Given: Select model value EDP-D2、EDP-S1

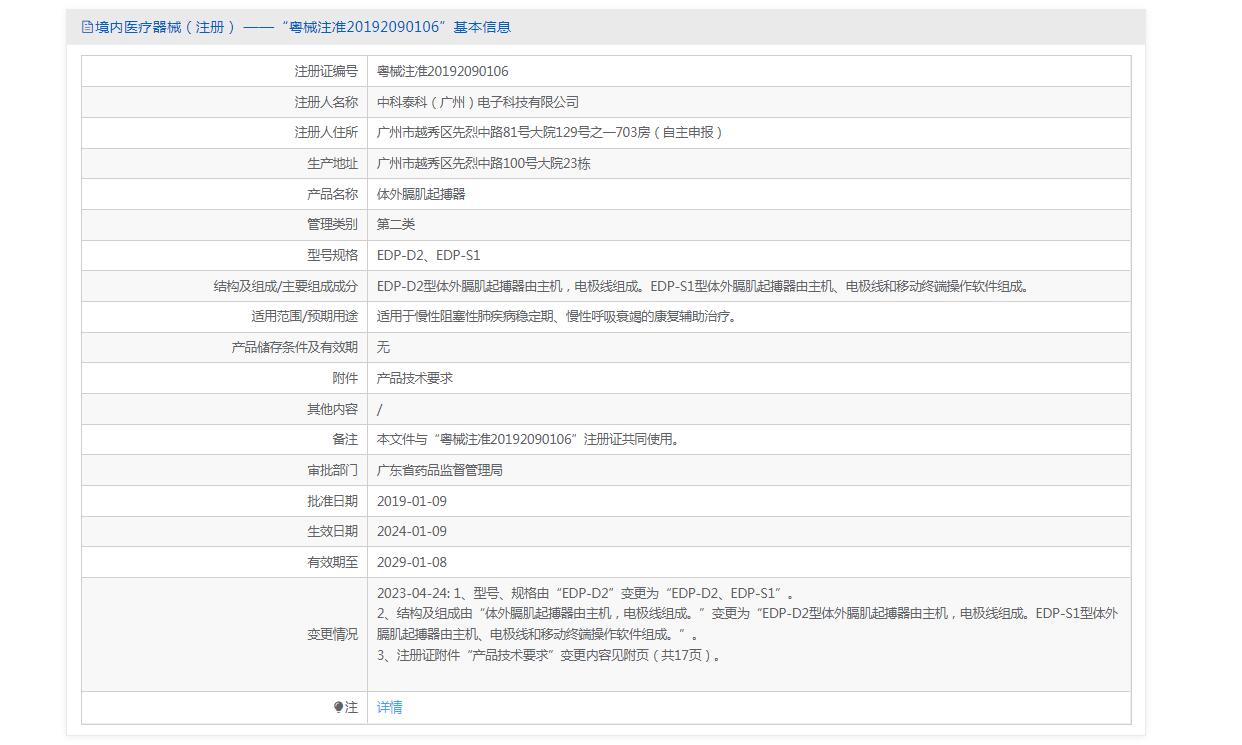Looking at the screenshot, I should (x=429, y=255).
